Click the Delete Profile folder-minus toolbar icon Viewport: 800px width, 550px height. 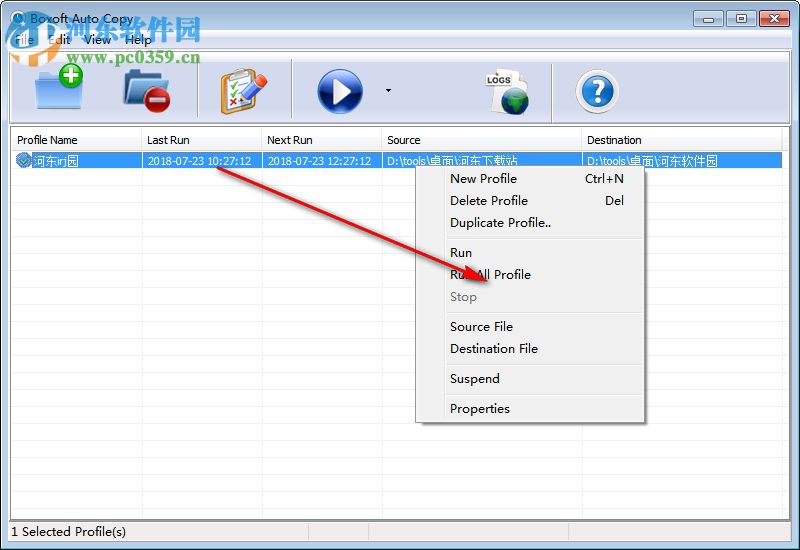pyautogui.click(x=146, y=90)
